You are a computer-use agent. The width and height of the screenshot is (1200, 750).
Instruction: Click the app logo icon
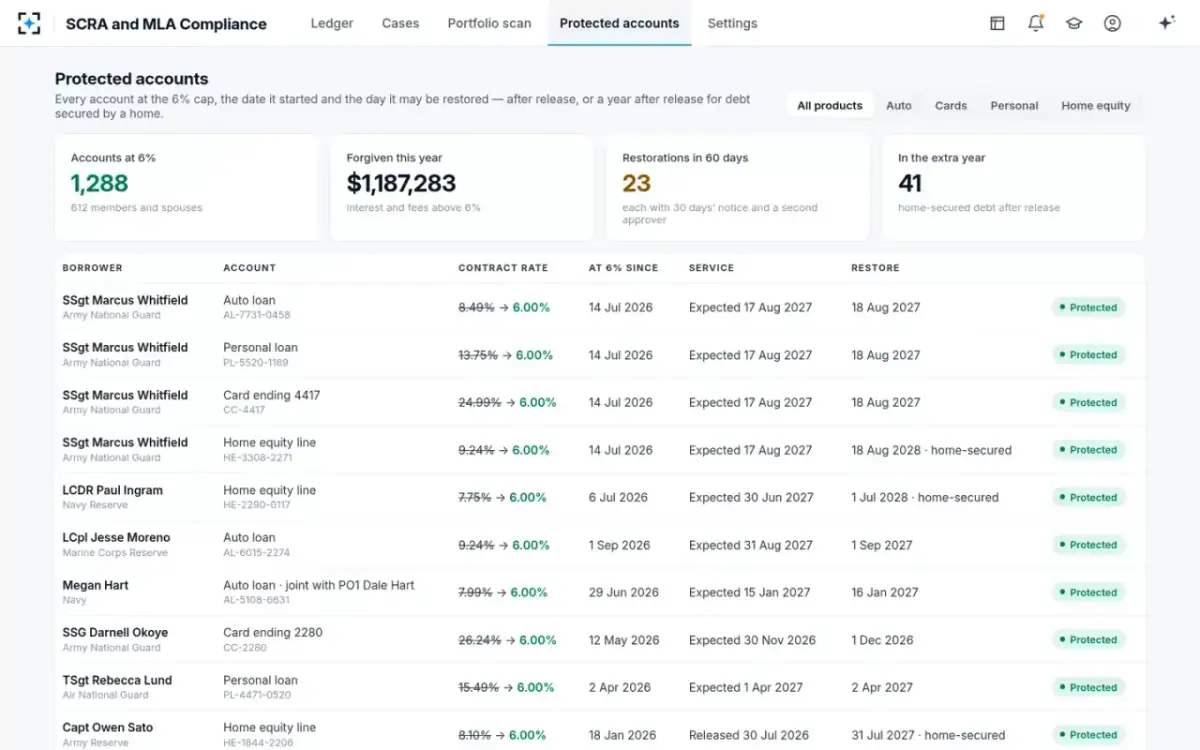29,23
